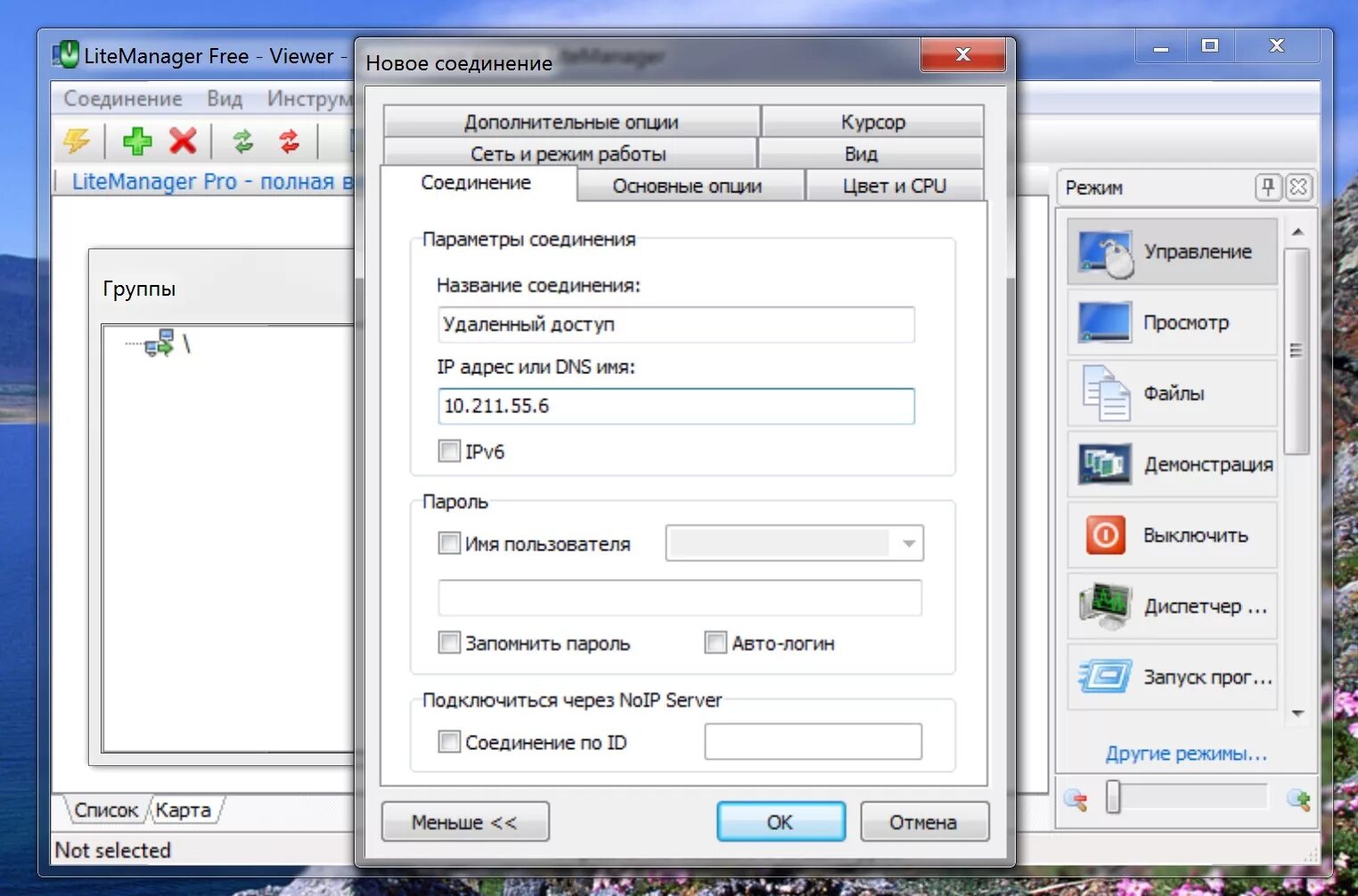Click the Меньше << button

point(464,822)
